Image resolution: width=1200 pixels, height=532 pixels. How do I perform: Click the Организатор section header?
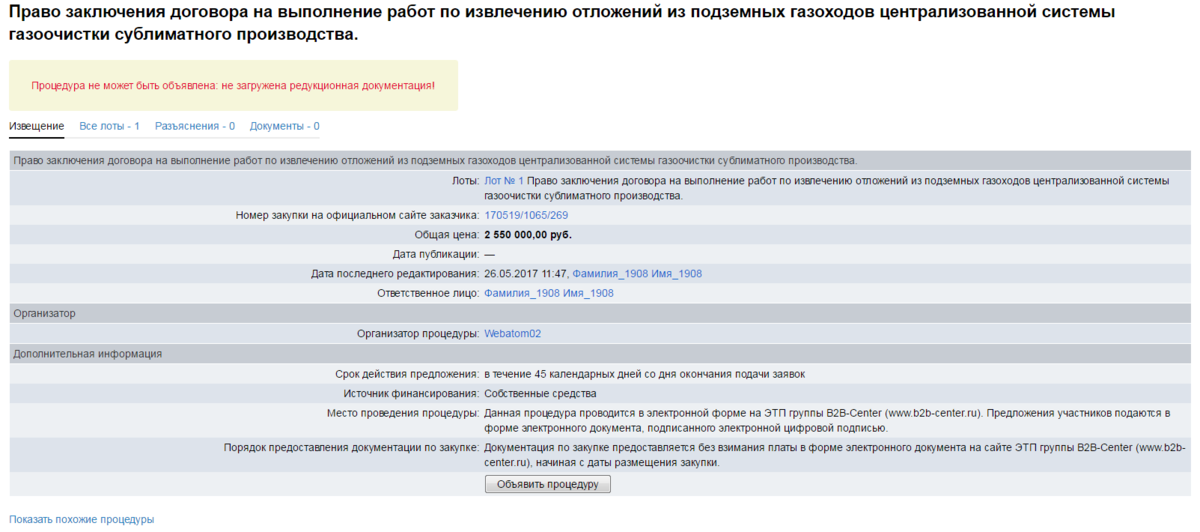click(44, 313)
